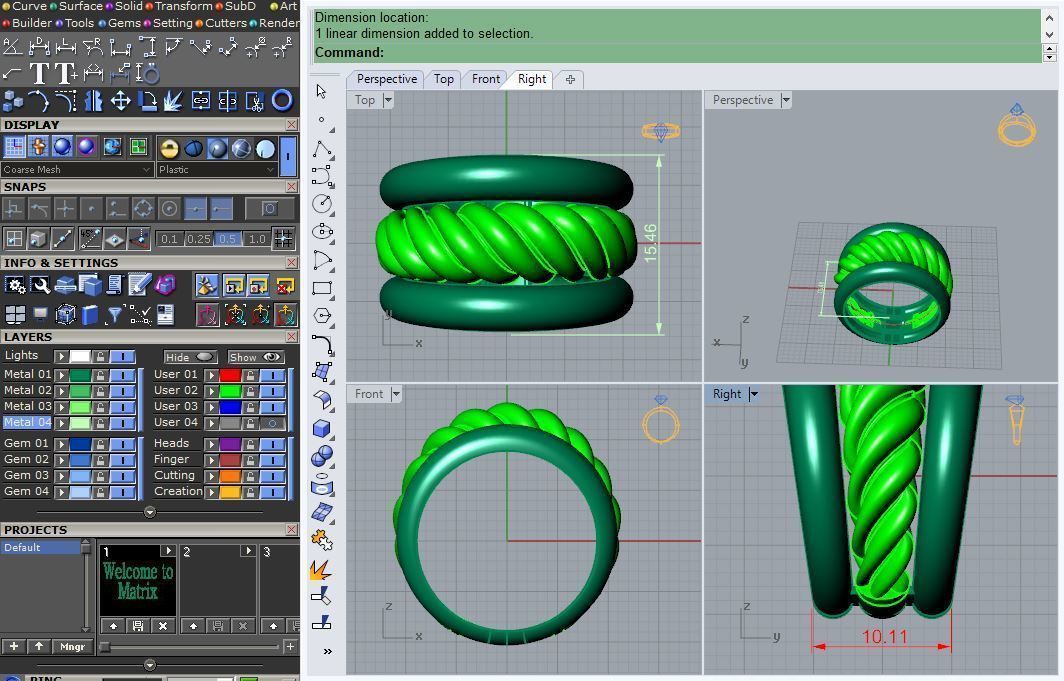Click the puzzle piece boolean tool
Viewport: 1064px width, 681px height.
pos(322,541)
